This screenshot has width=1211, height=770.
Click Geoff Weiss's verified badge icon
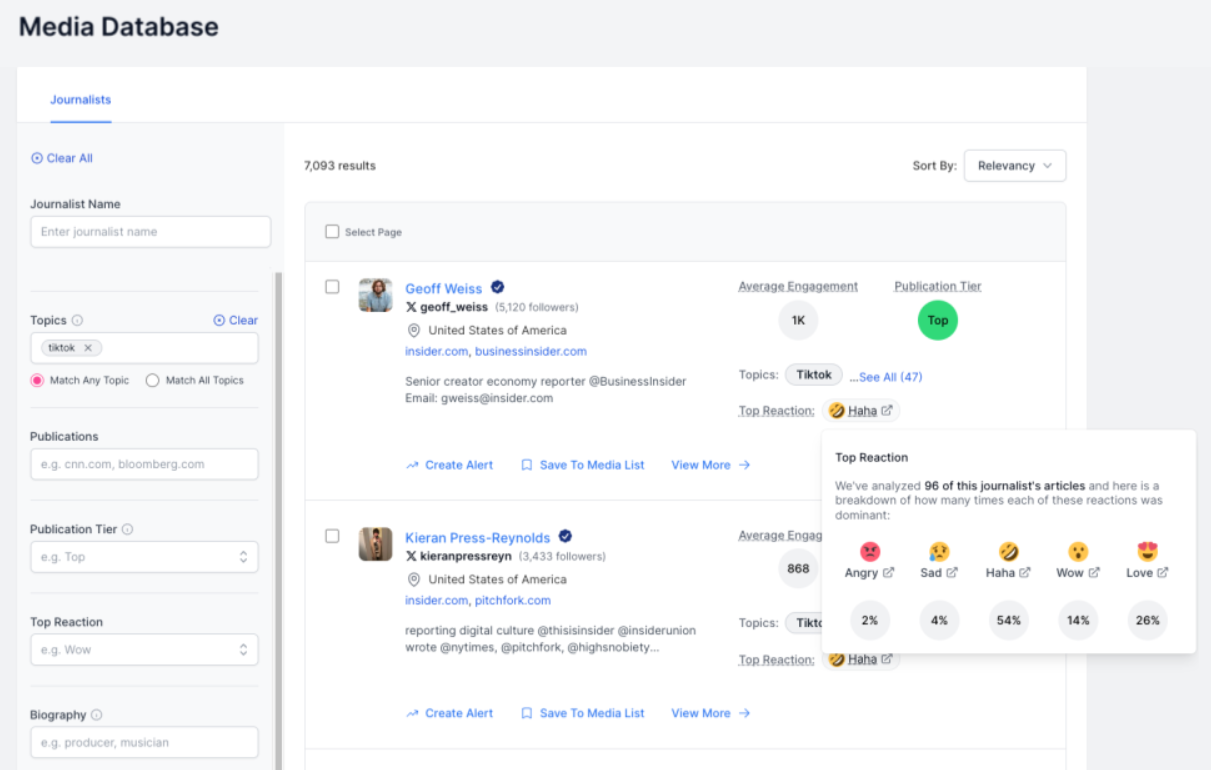pos(498,288)
